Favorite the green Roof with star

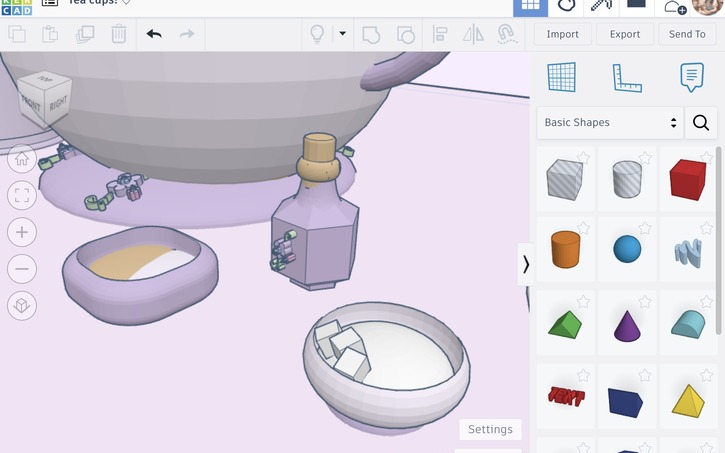(x=584, y=301)
